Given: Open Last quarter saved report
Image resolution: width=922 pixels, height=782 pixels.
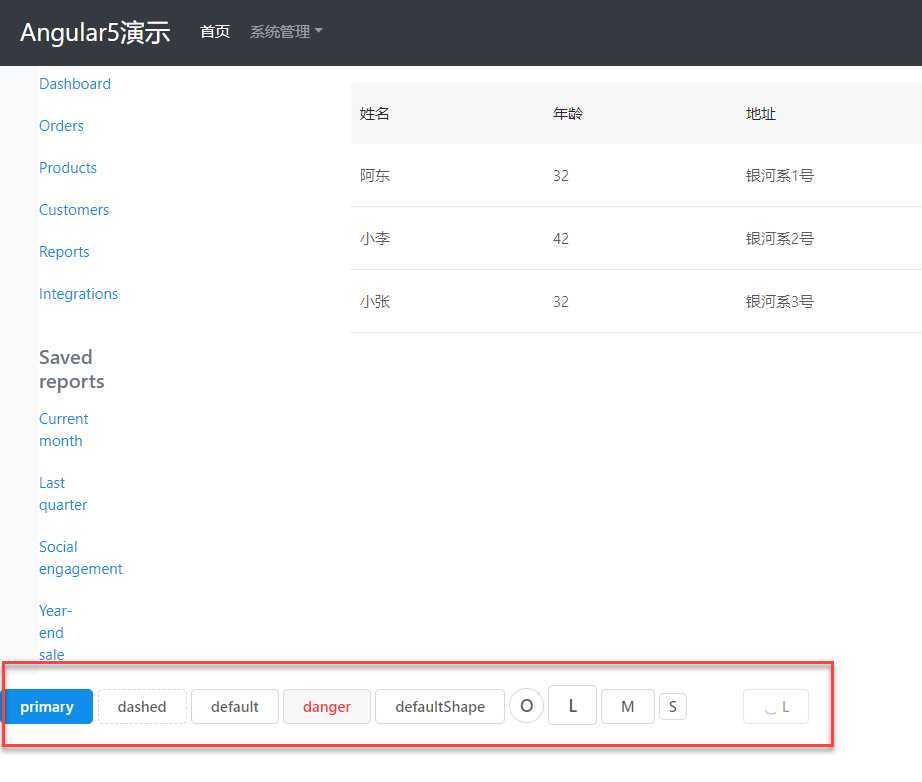Looking at the screenshot, I should pos(63,494).
